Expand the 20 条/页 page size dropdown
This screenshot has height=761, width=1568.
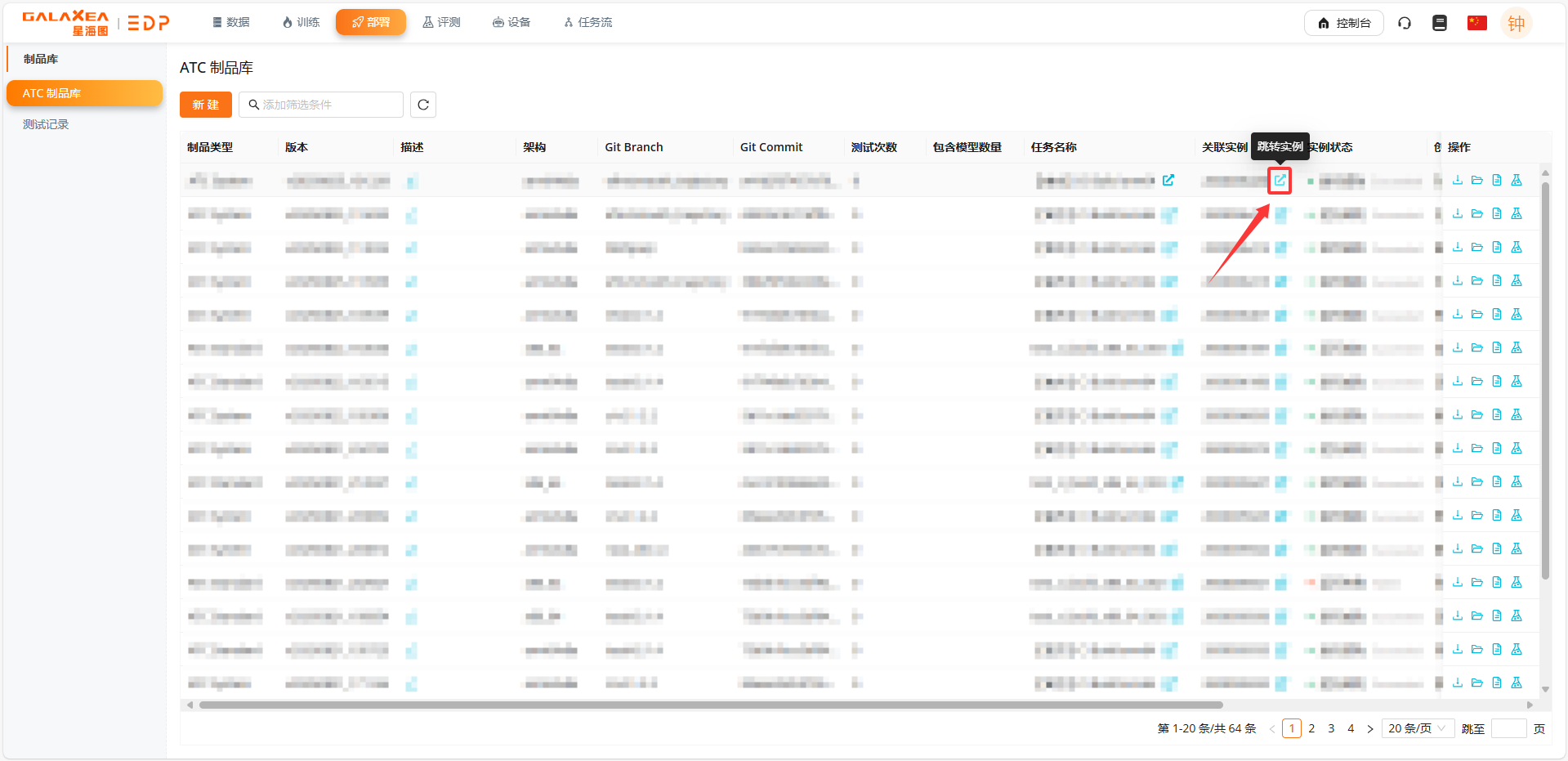pyautogui.click(x=1417, y=728)
